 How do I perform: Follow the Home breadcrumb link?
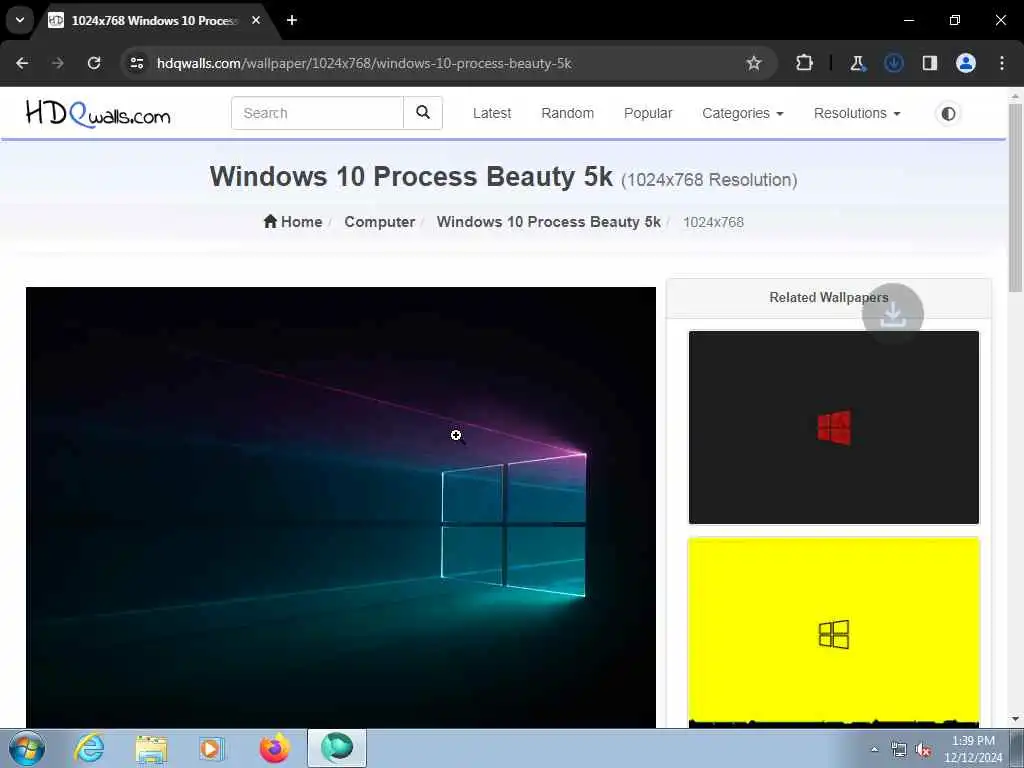pos(293,221)
